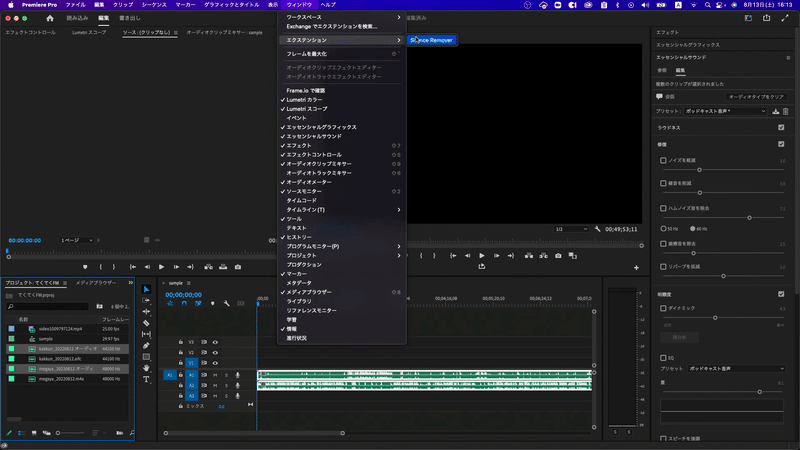Switch project panel to list view
This screenshot has width=800, height=450.
(21, 433)
